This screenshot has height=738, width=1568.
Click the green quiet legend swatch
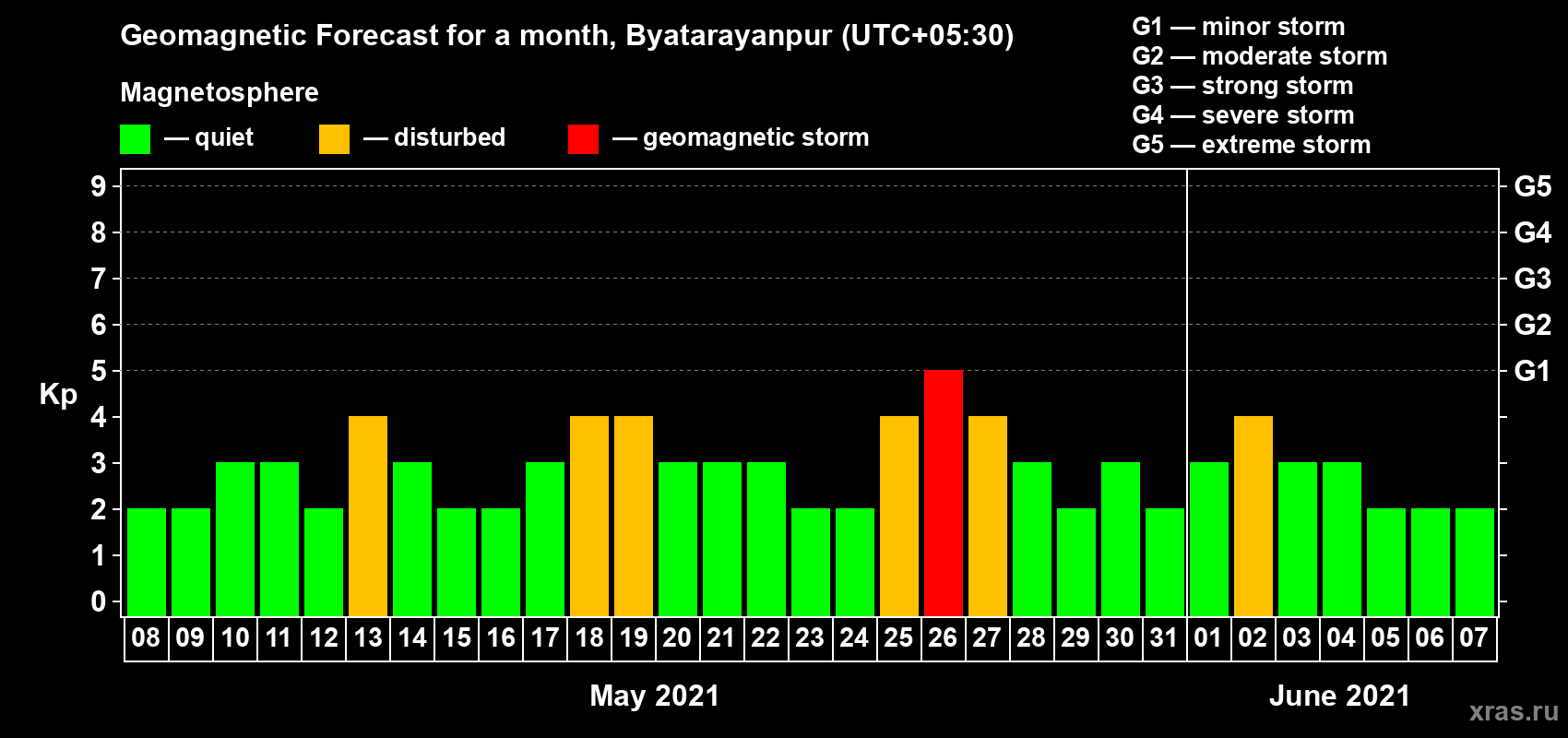coord(135,139)
